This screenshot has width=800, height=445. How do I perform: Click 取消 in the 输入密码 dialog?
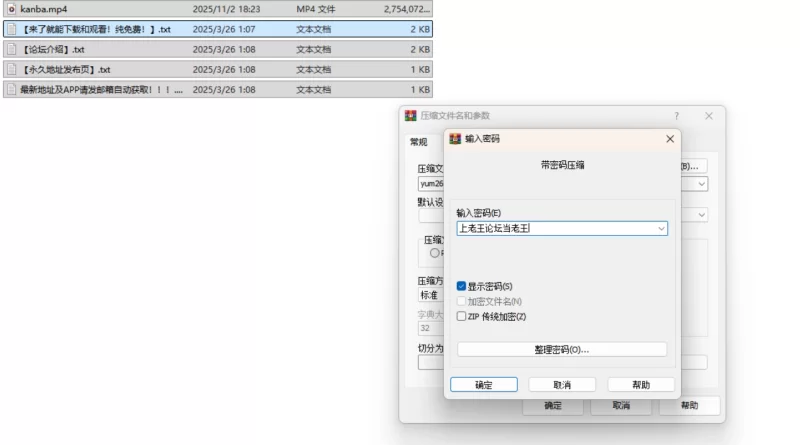point(562,384)
